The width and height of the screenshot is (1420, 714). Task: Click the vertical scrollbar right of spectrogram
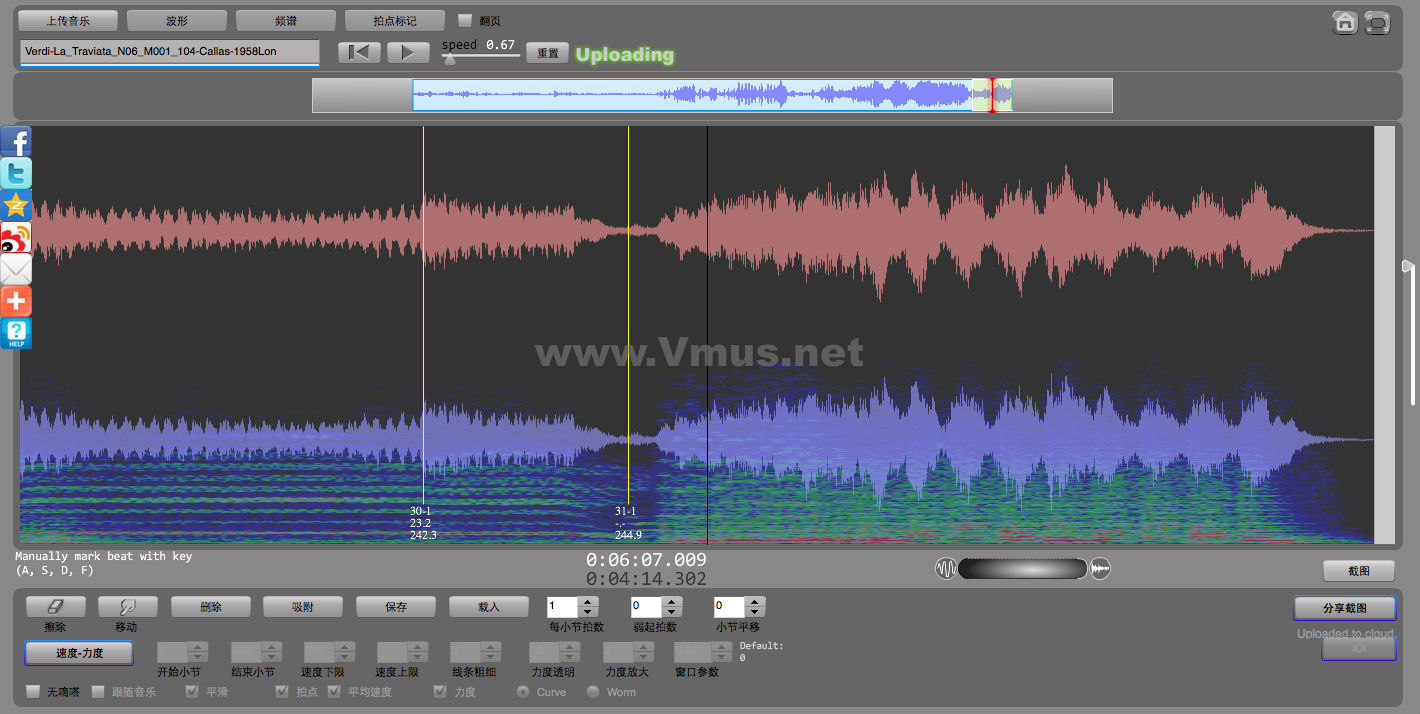click(1385, 335)
